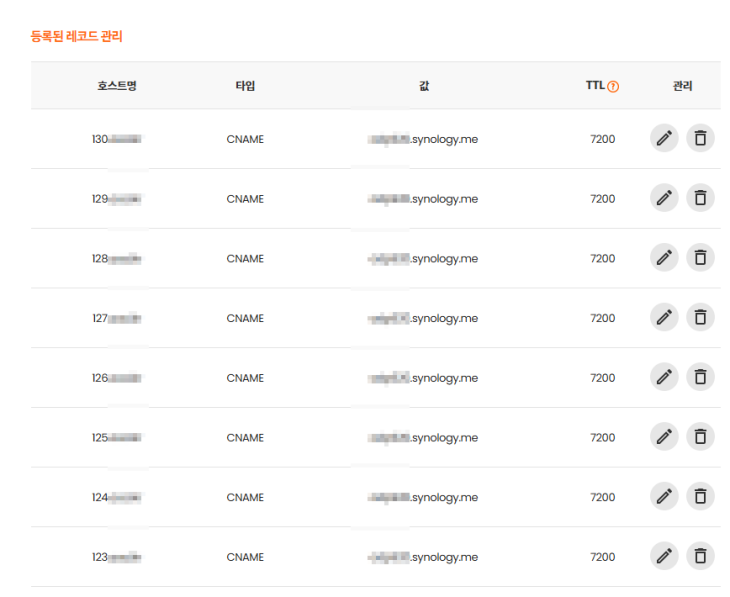Viewport: 730px width, 597px height.
Task: Select hostname cell starting with 126
Action: [117, 378]
